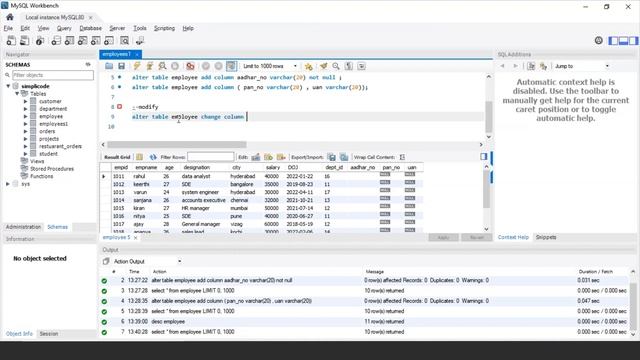Click the create function icon
Viewport: 640px width, 360px height.
tap(109, 40)
